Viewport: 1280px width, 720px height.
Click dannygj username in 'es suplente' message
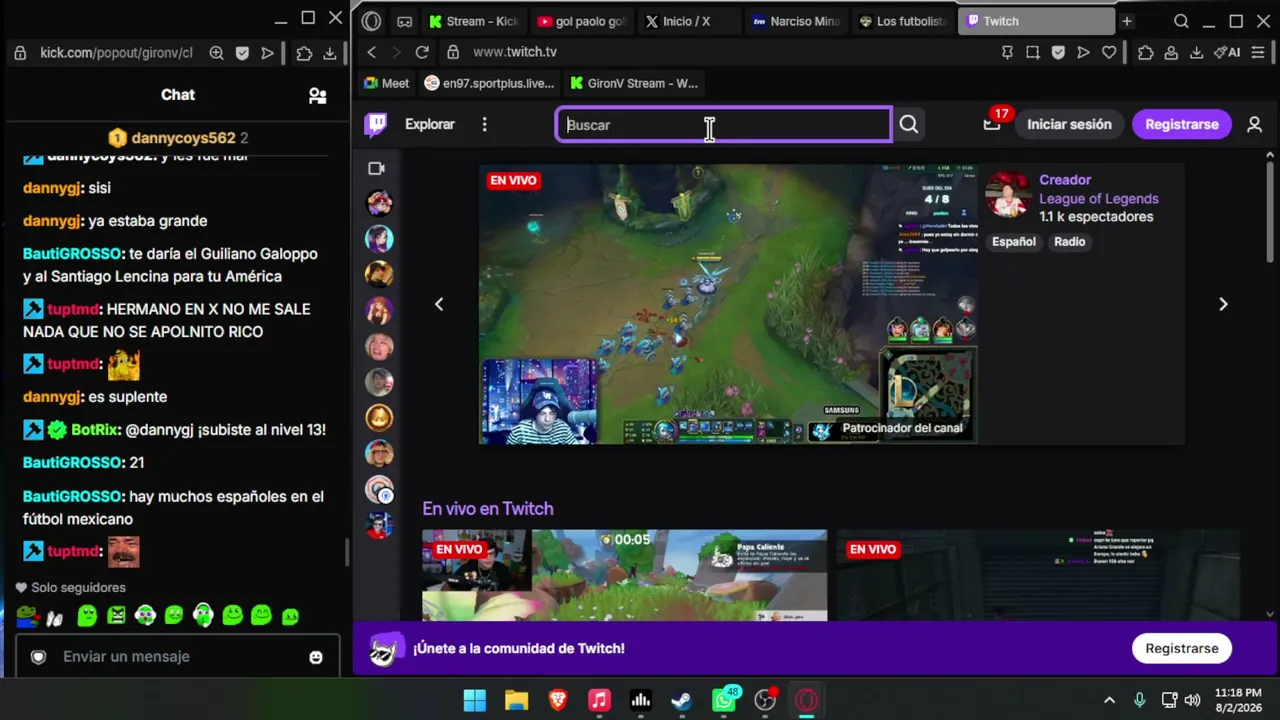click(x=52, y=397)
